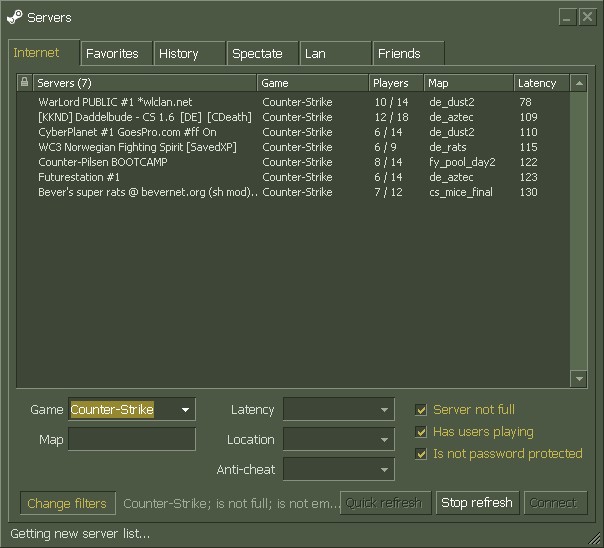Sort servers by the Players column header
604x548 pixels.
(x=396, y=83)
